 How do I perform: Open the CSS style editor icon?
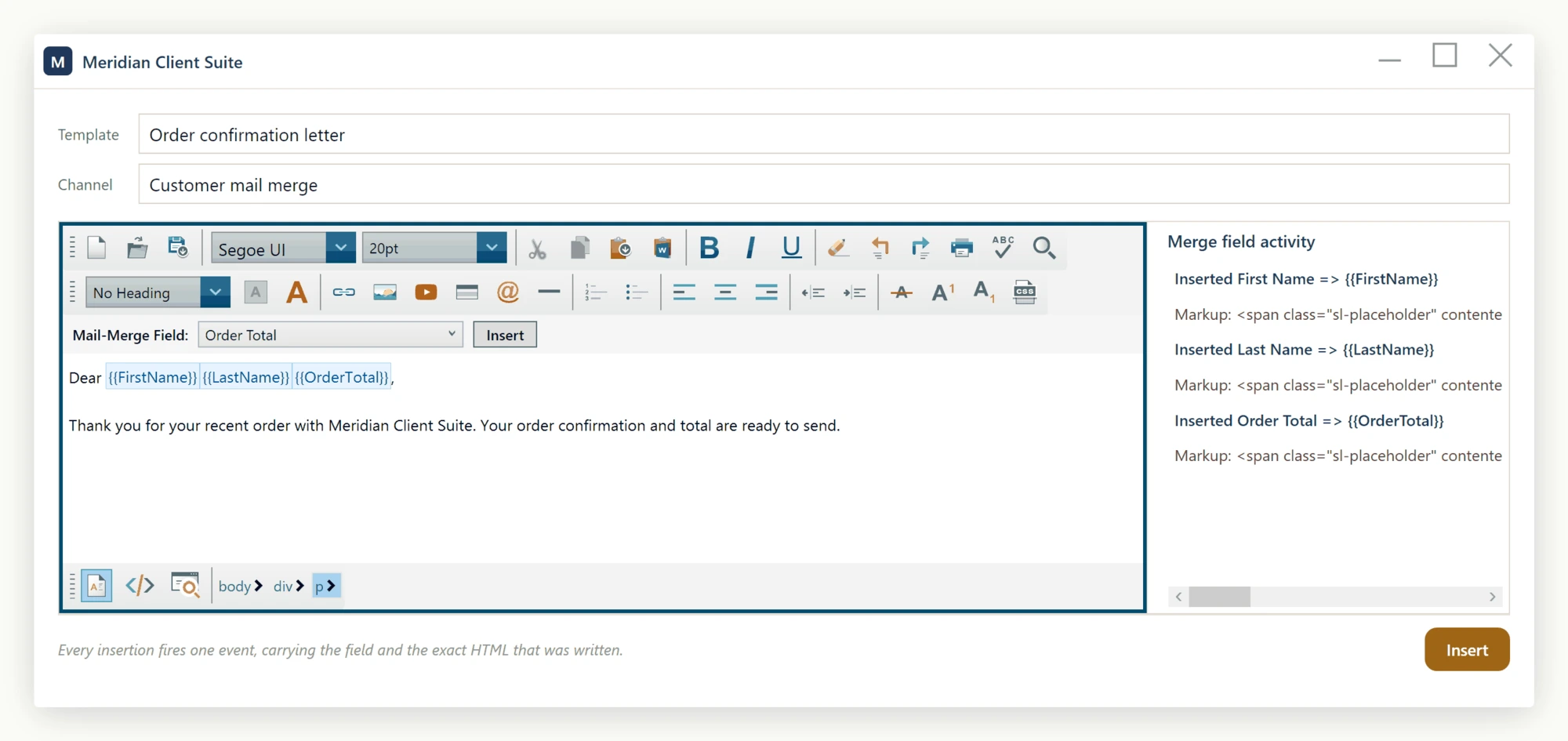[x=1025, y=292]
